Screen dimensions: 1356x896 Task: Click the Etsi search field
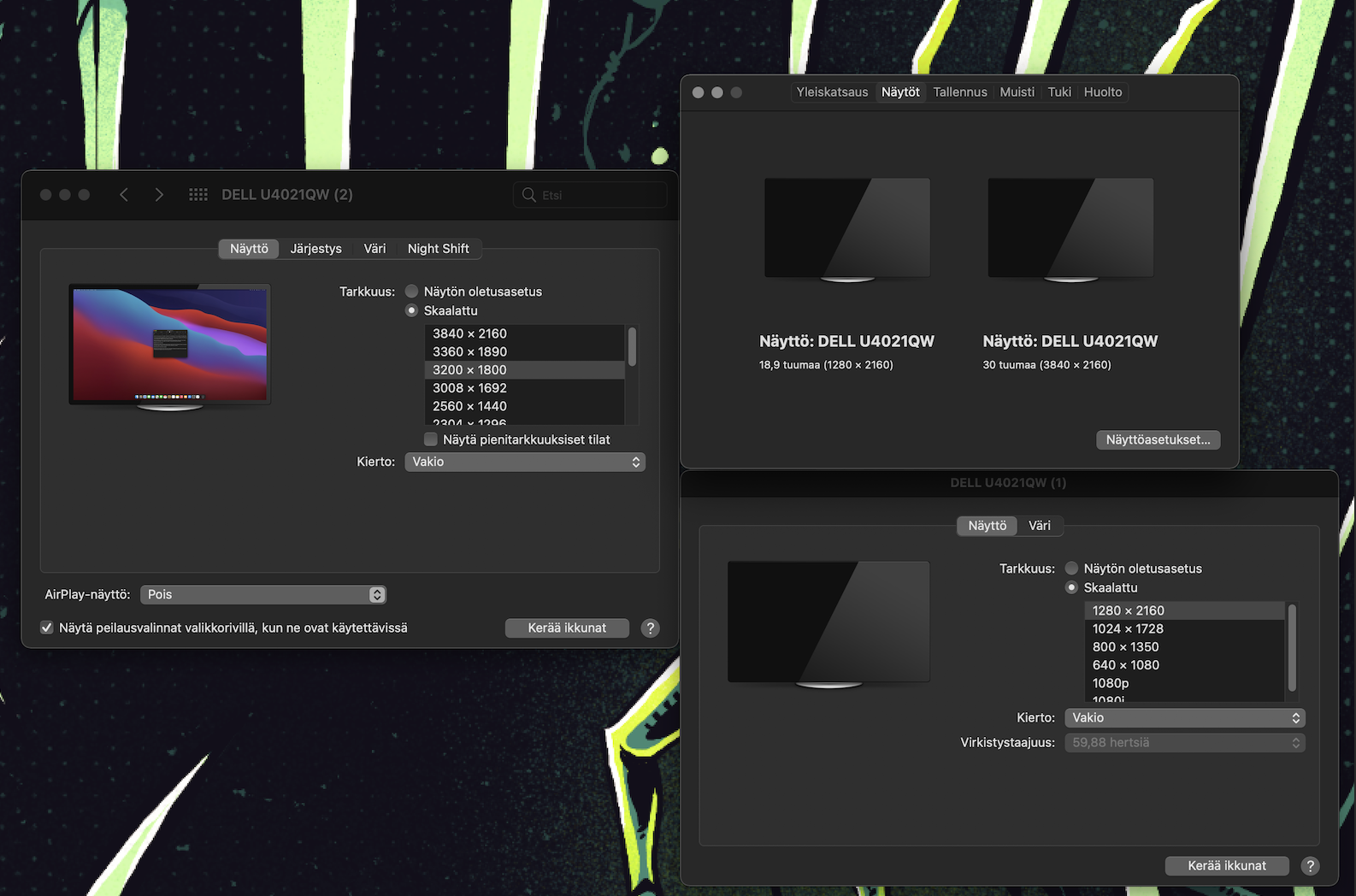tap(590, 195)
